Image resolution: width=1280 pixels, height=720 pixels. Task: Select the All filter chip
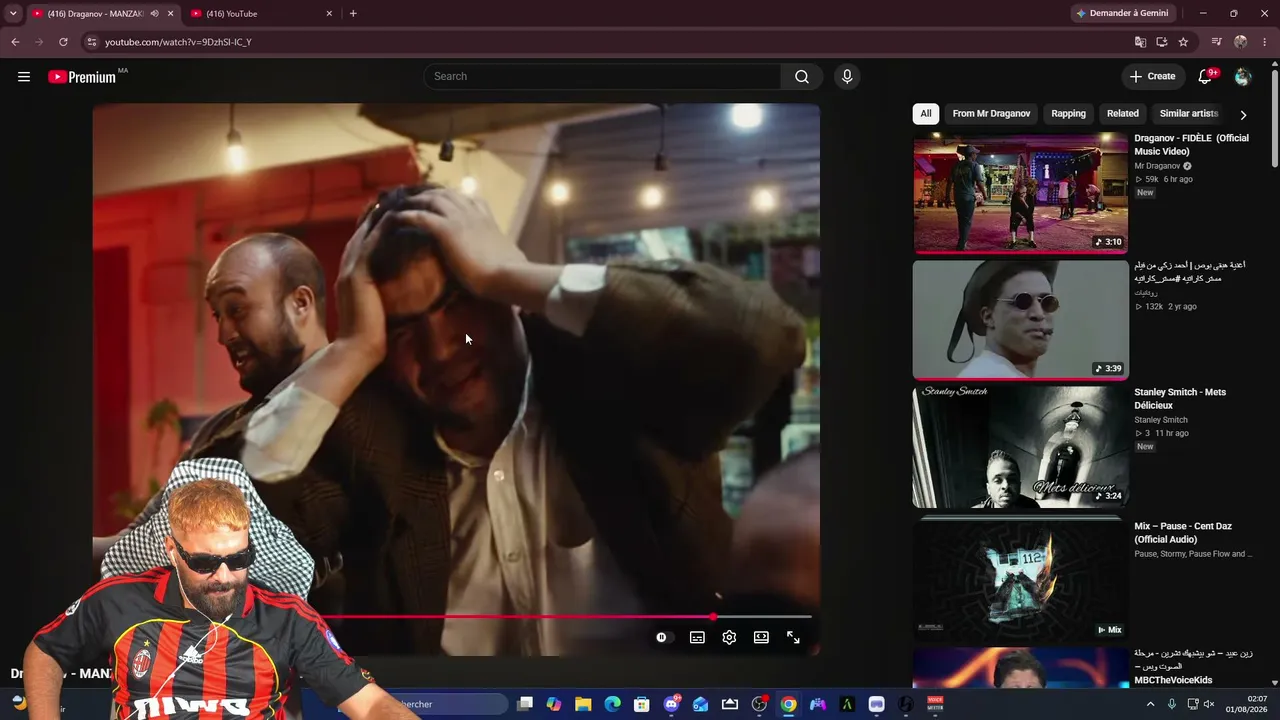(926, 114)
